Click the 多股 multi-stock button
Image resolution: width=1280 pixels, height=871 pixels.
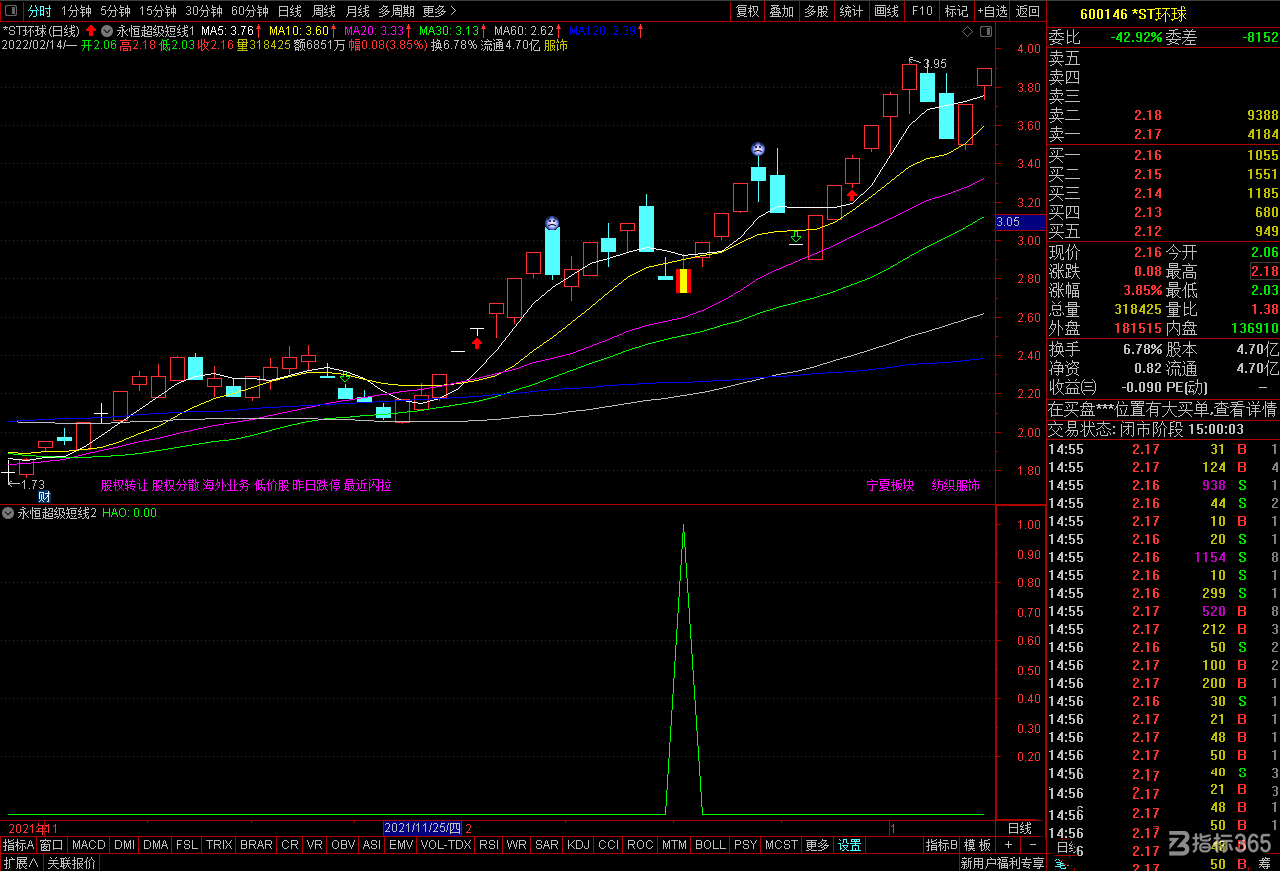816,11
